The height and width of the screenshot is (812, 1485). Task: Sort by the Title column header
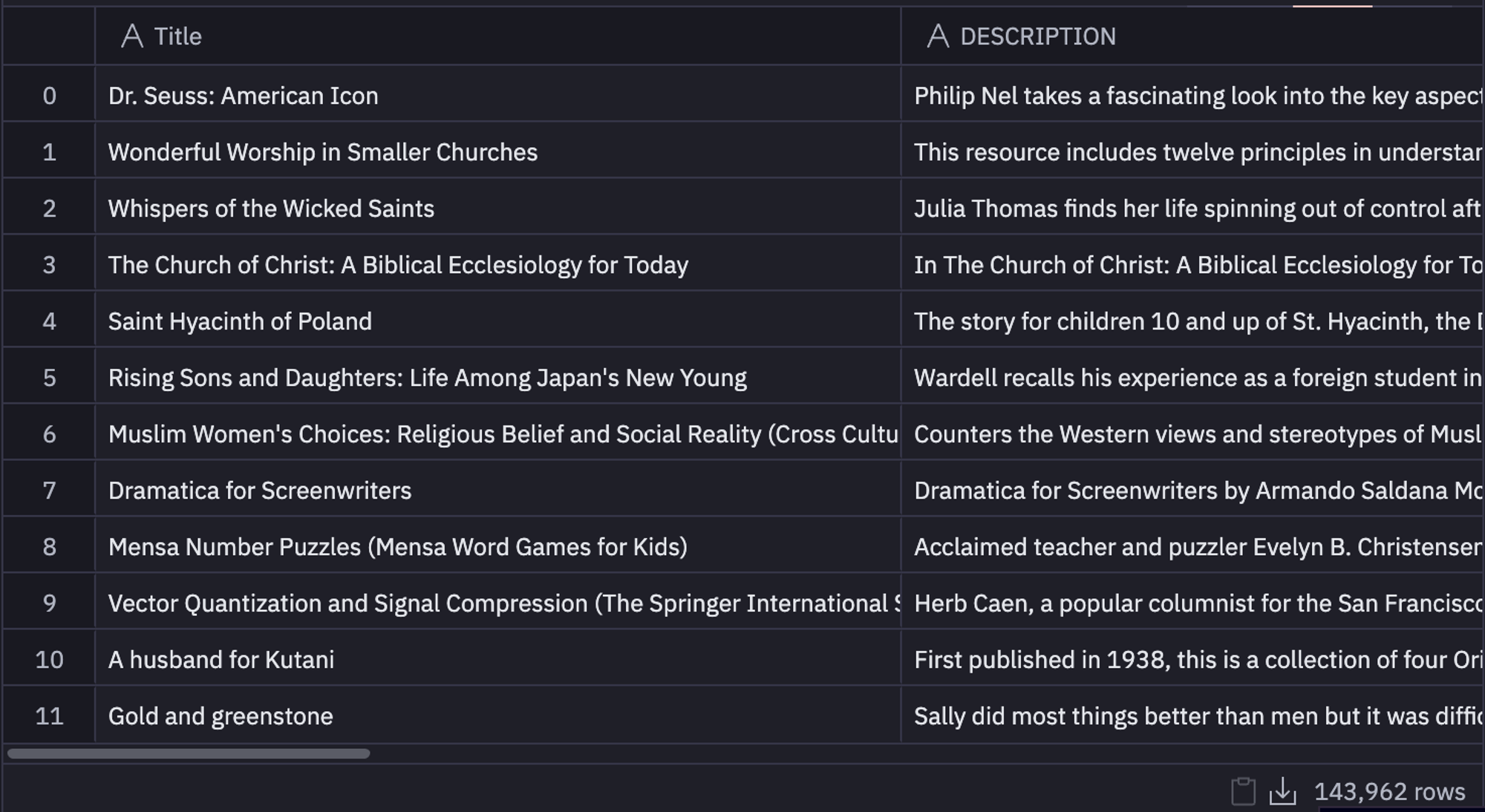[x=497, y=36]
